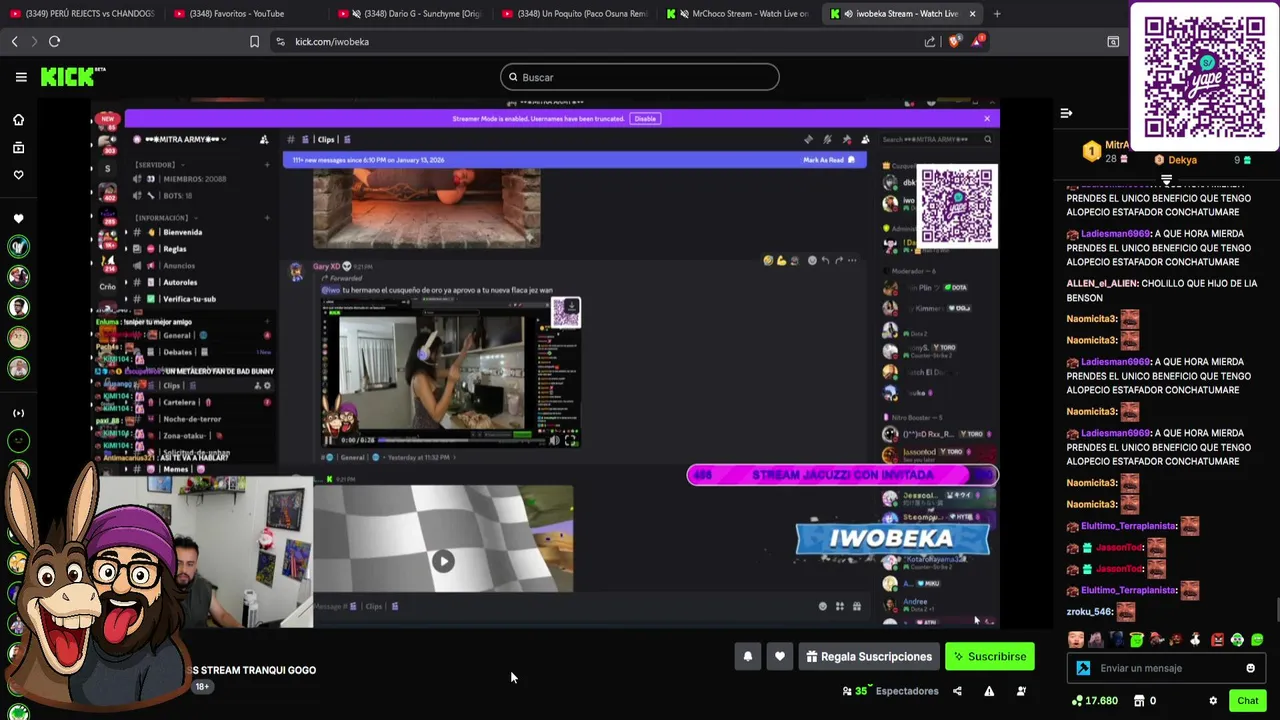Toggle stream notifications bell
The image size is (1280, 720).
(x=747, y=657)
